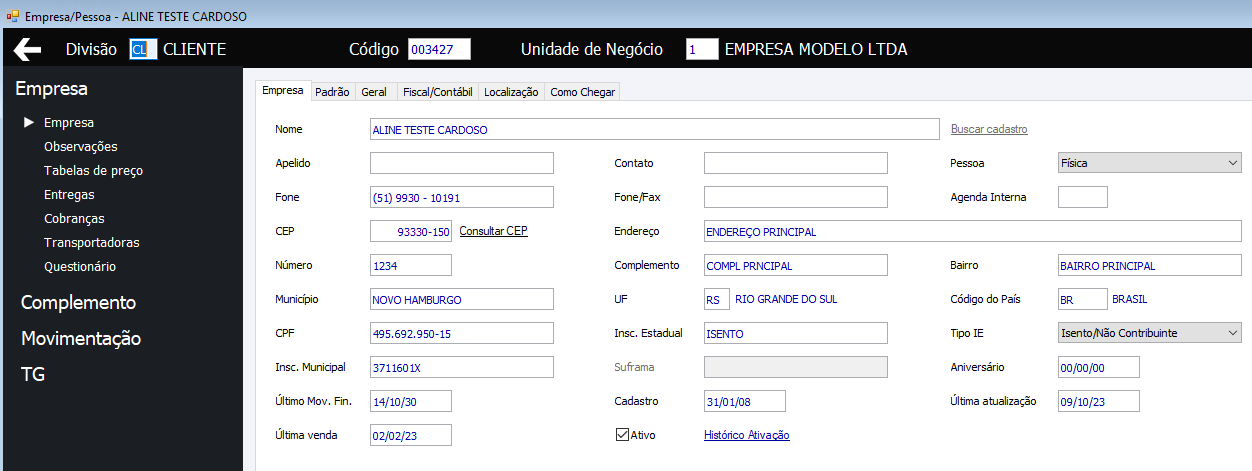Open the Histórico Ativação link
The height and width of the screenshot is (471, 1252).
click(x=747, y=435)
